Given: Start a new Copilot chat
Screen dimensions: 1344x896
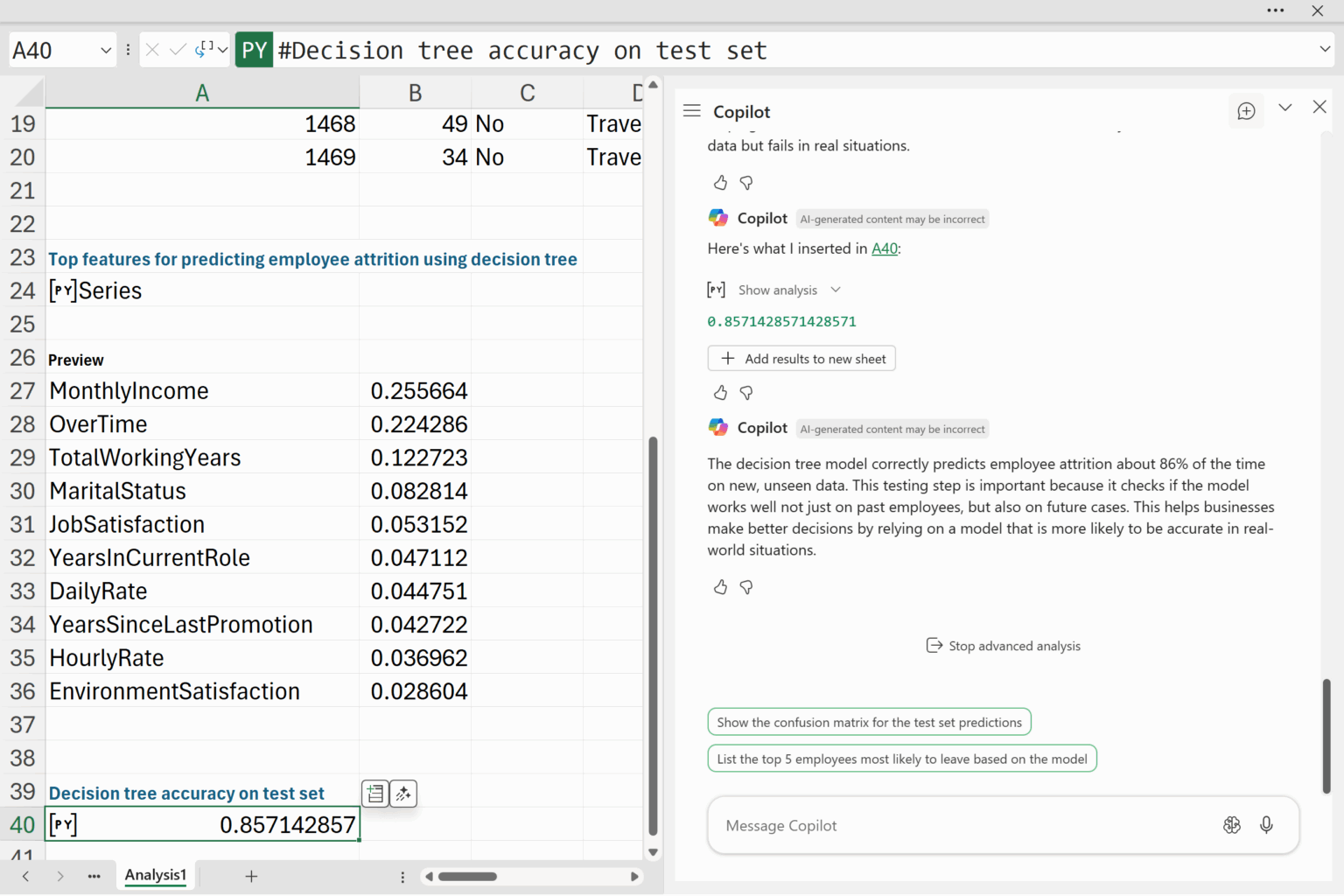Looking at the screenshot, I should 1246,111.
